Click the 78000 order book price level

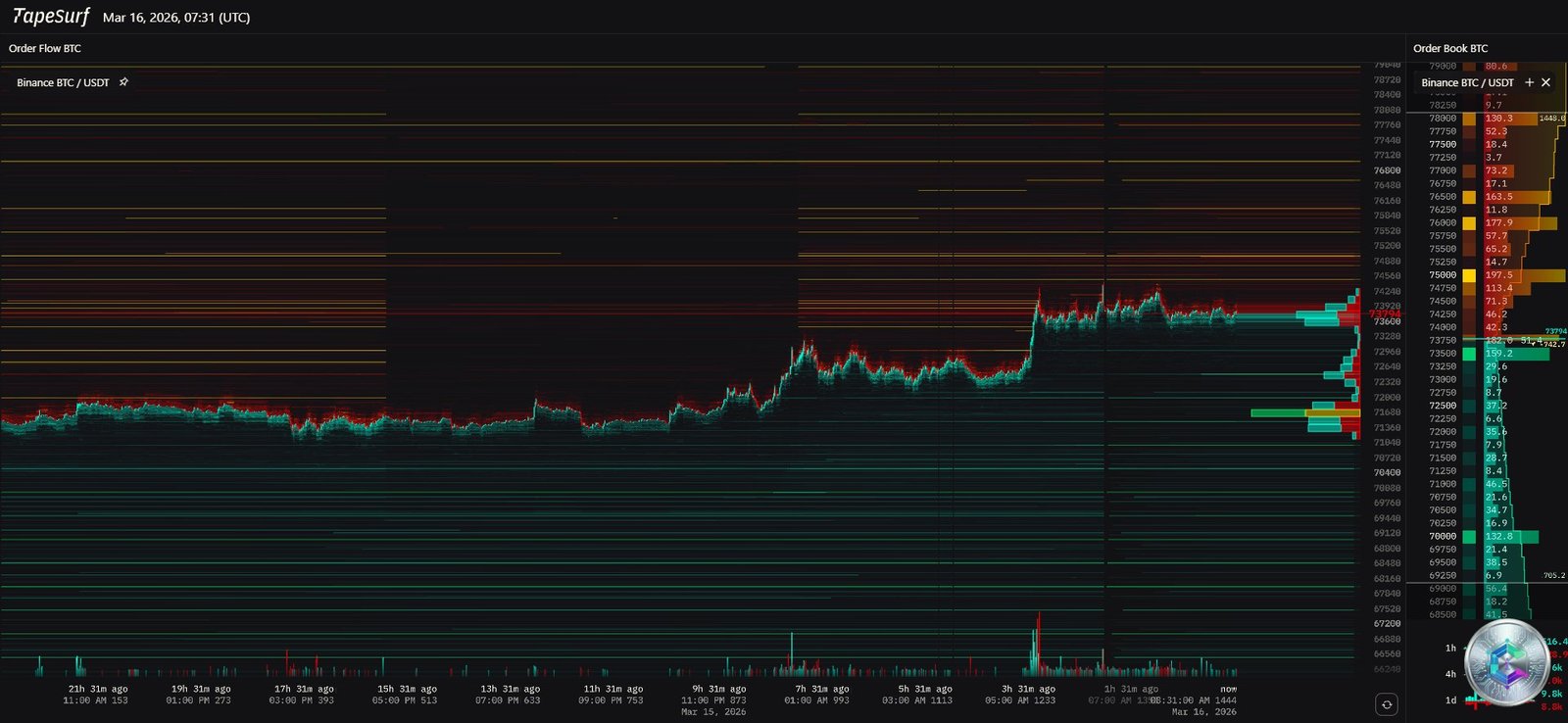click(1443, 118)
